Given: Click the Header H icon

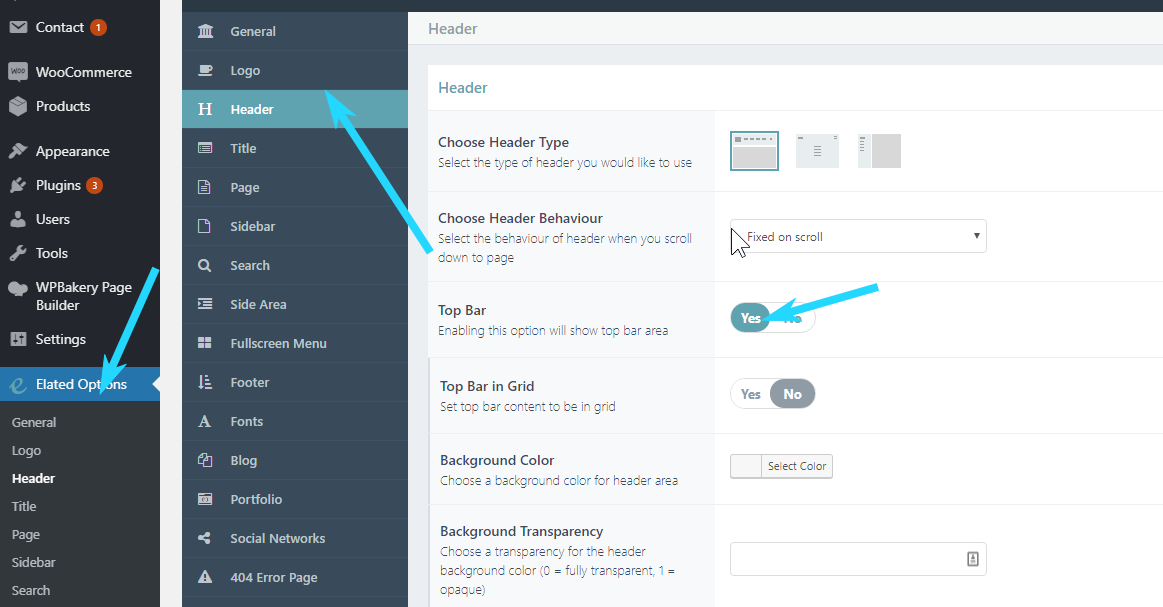Looking at the screenshot, I should coord(205,110).
